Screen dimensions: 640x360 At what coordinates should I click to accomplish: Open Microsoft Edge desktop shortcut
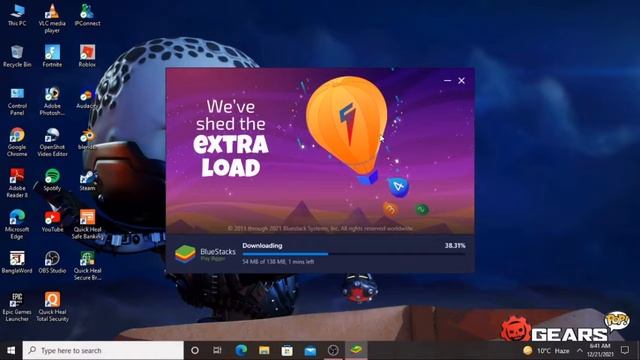coord(17,224)
